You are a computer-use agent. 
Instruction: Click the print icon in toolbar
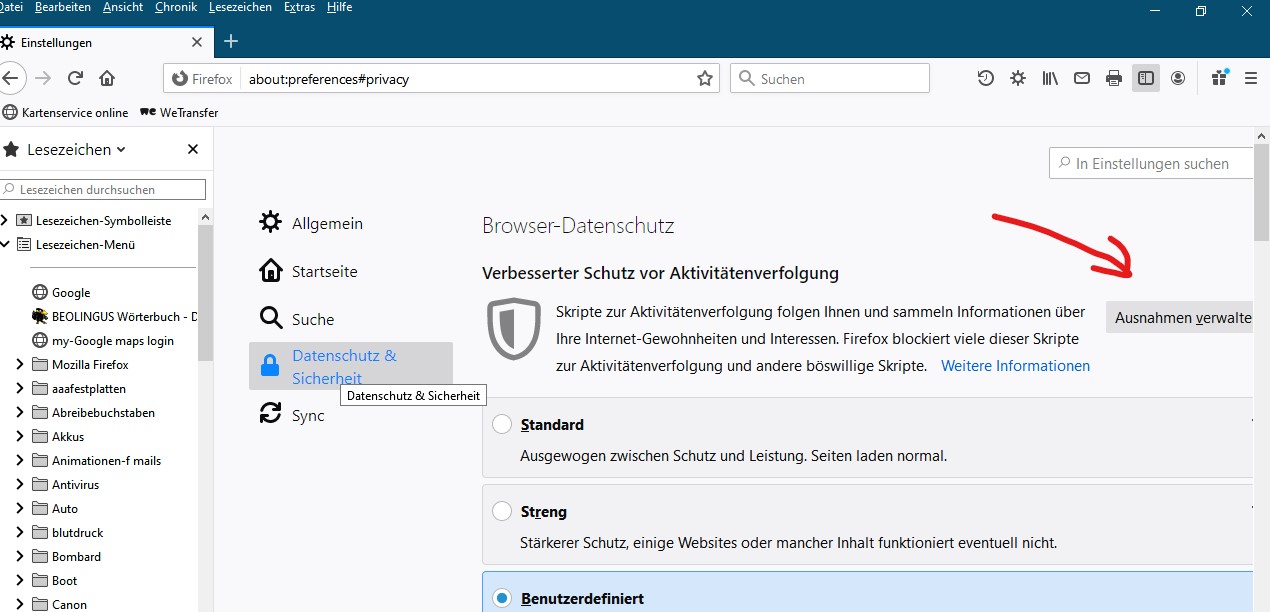[x=1114, y=78]
